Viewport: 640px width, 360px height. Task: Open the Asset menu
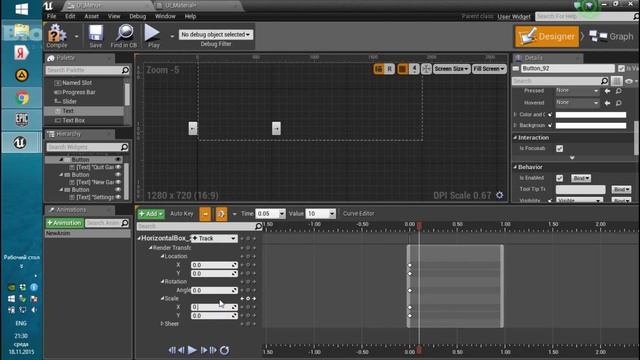point(91,16)
